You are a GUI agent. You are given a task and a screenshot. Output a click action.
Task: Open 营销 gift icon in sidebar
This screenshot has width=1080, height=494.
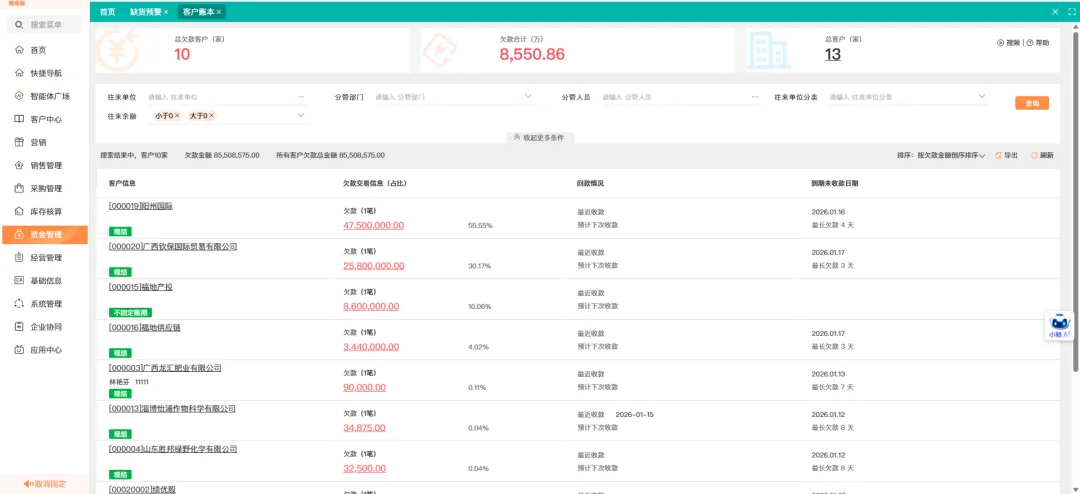coord(19,142)
